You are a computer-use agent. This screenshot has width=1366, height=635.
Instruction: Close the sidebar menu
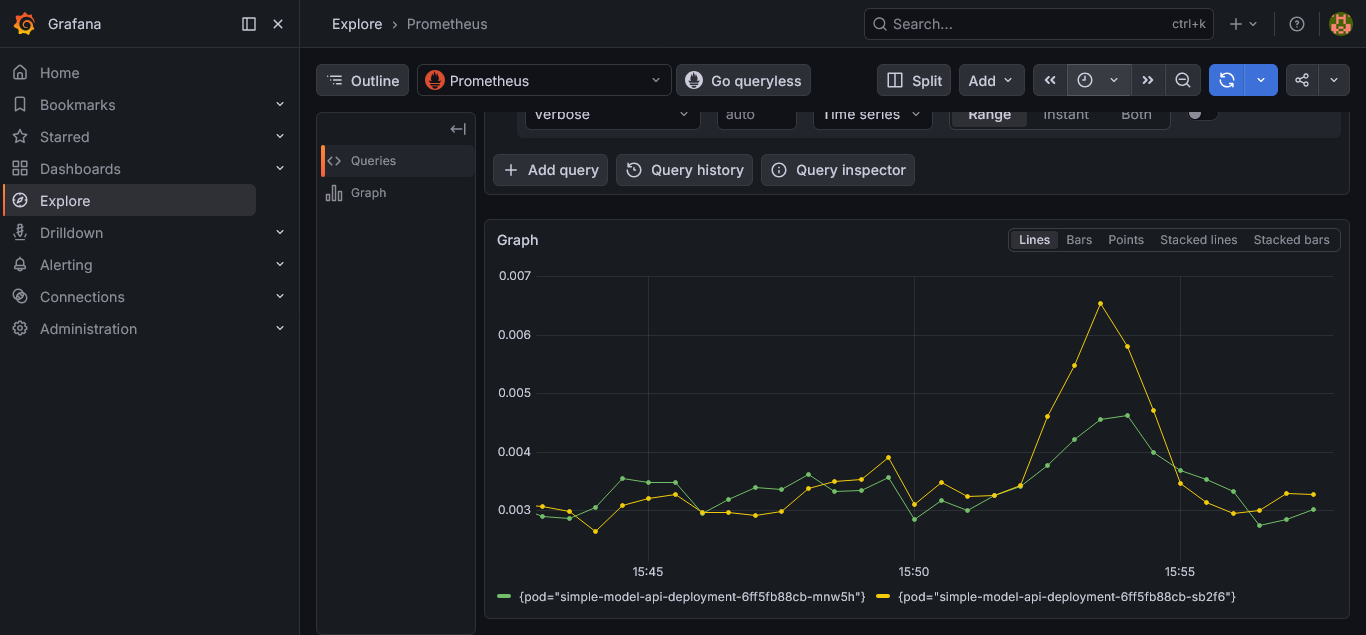[278, 24]
